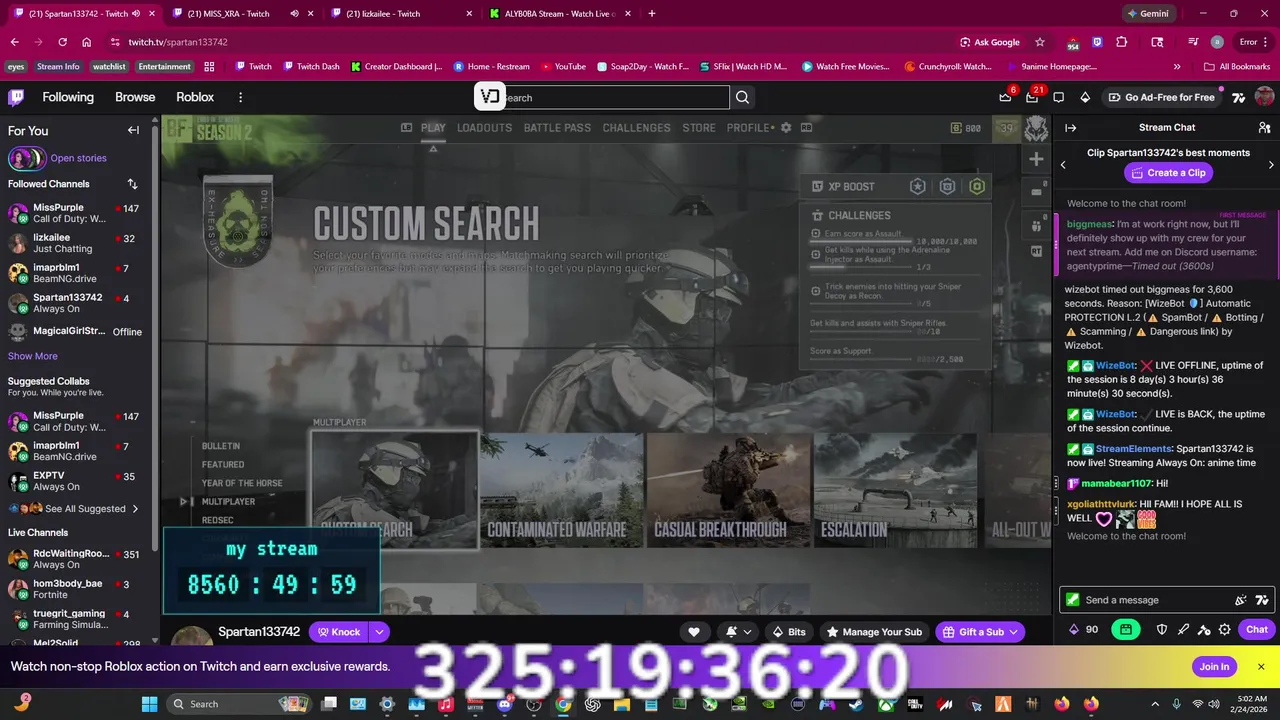The width and height of the screenshot is (1280, 720).
Task: Open chat moderator shield icon
Action: 1161,629
